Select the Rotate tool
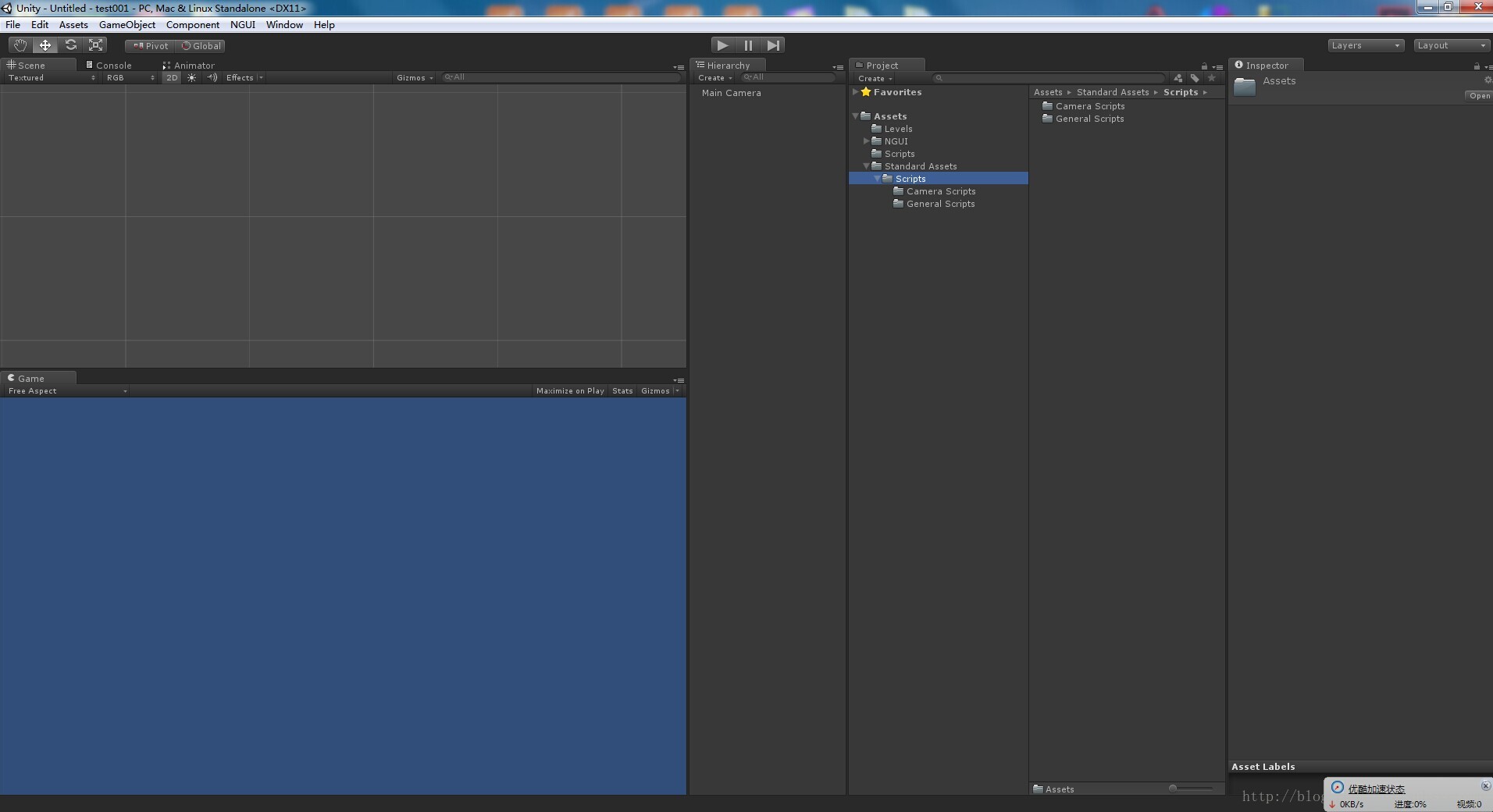This screenshot has height=812, width=1493. (70, 45)
